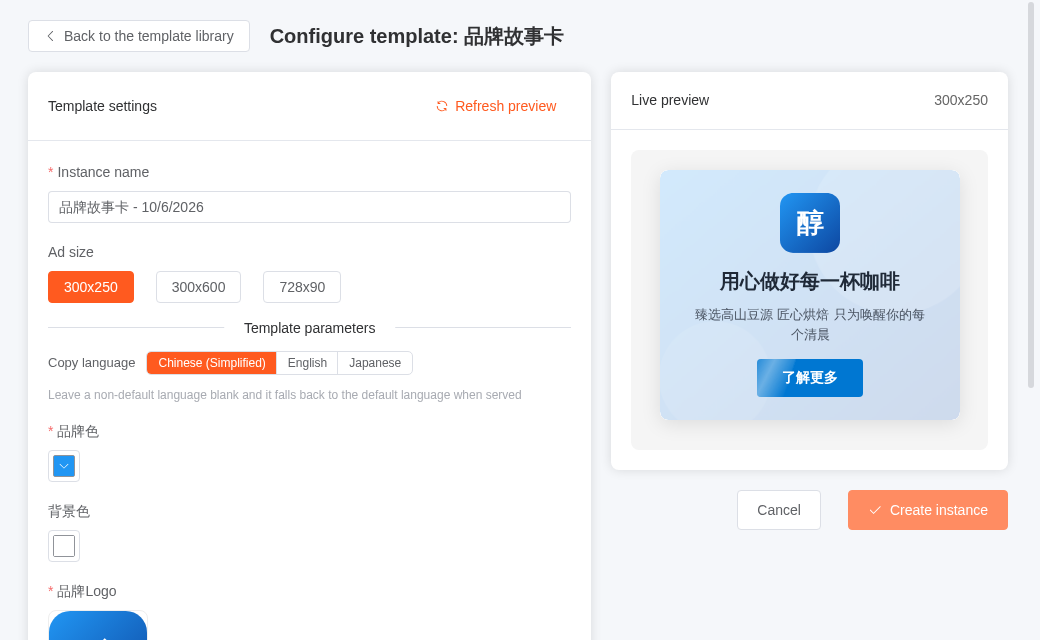Click the Cancel button
1040x640 pixels.
(779, 510)
